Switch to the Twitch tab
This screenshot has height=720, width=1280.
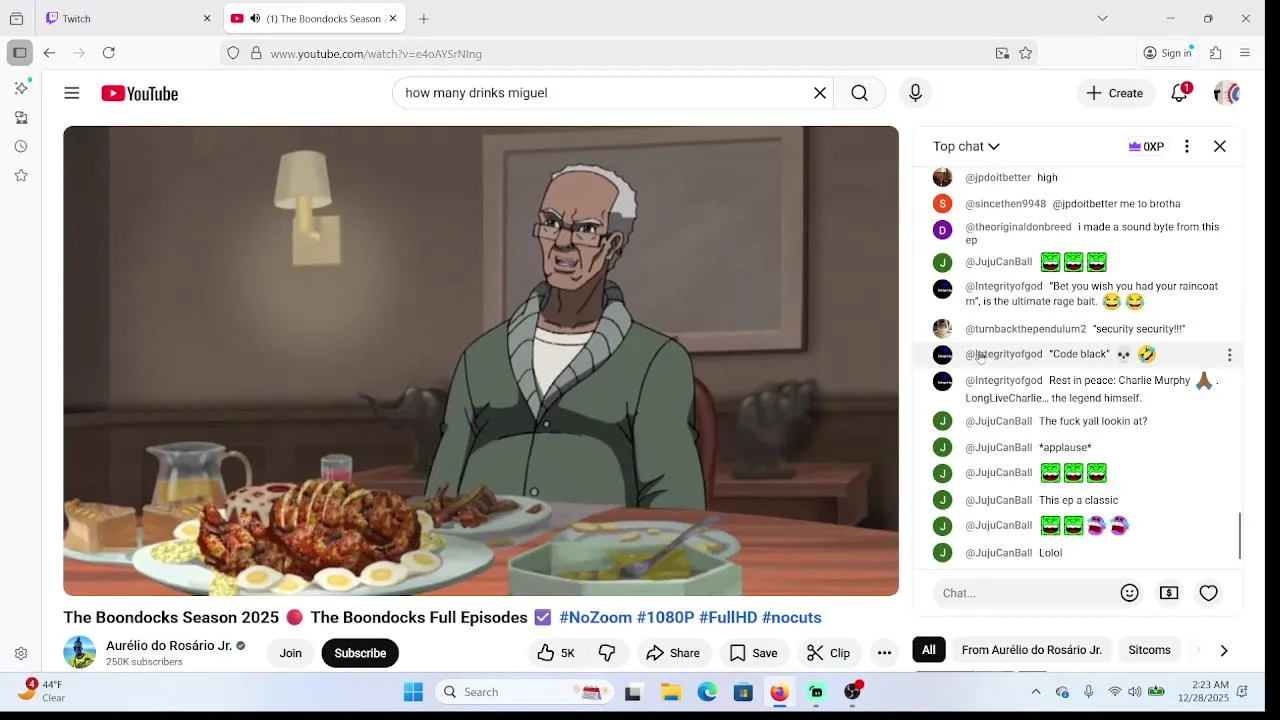[130, 18]
